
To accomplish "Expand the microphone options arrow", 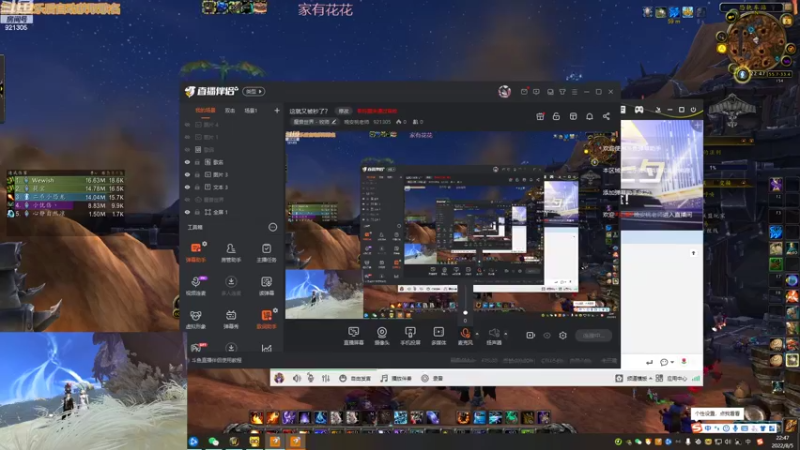I will point(477,334).
